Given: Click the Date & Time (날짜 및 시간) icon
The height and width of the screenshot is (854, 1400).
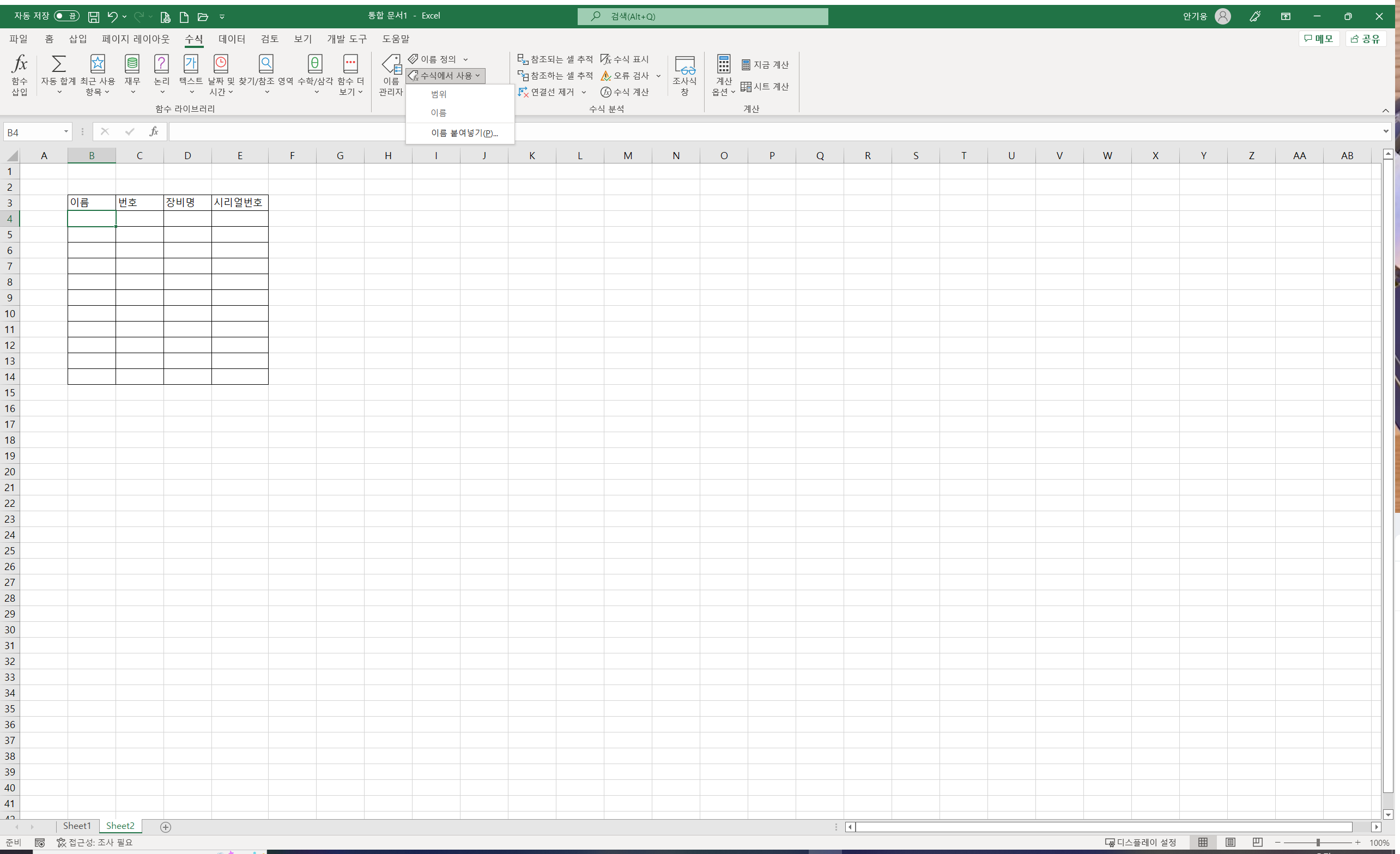Looking at the screenshot, I should pyautogui.click(x=221, y=64).
